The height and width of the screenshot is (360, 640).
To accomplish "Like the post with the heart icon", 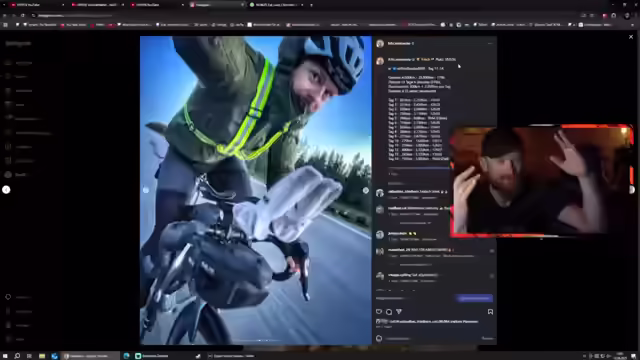I will (379, 312).
